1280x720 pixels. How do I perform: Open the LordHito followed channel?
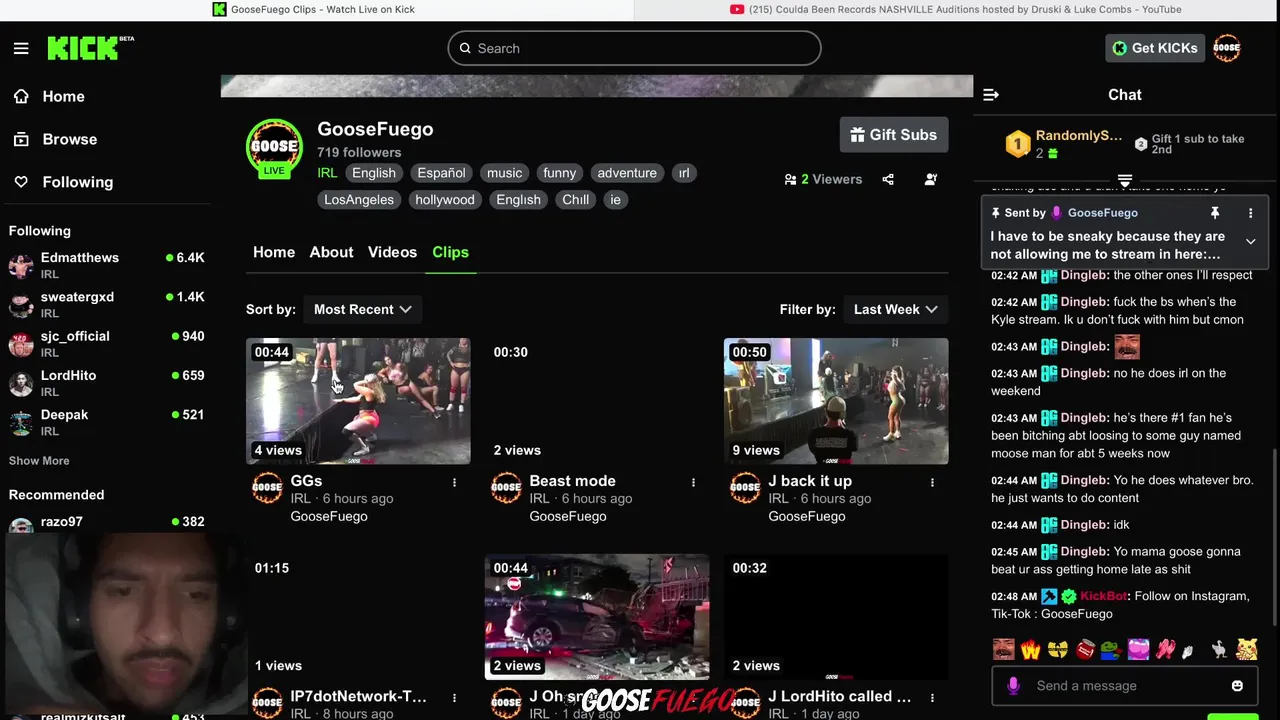coord(106,382)
